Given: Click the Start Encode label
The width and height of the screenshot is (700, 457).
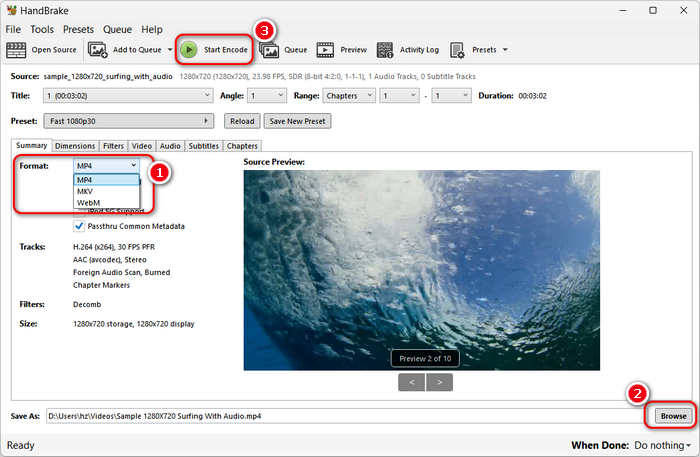Looking at the screenshot, I should tap(225, 50).
